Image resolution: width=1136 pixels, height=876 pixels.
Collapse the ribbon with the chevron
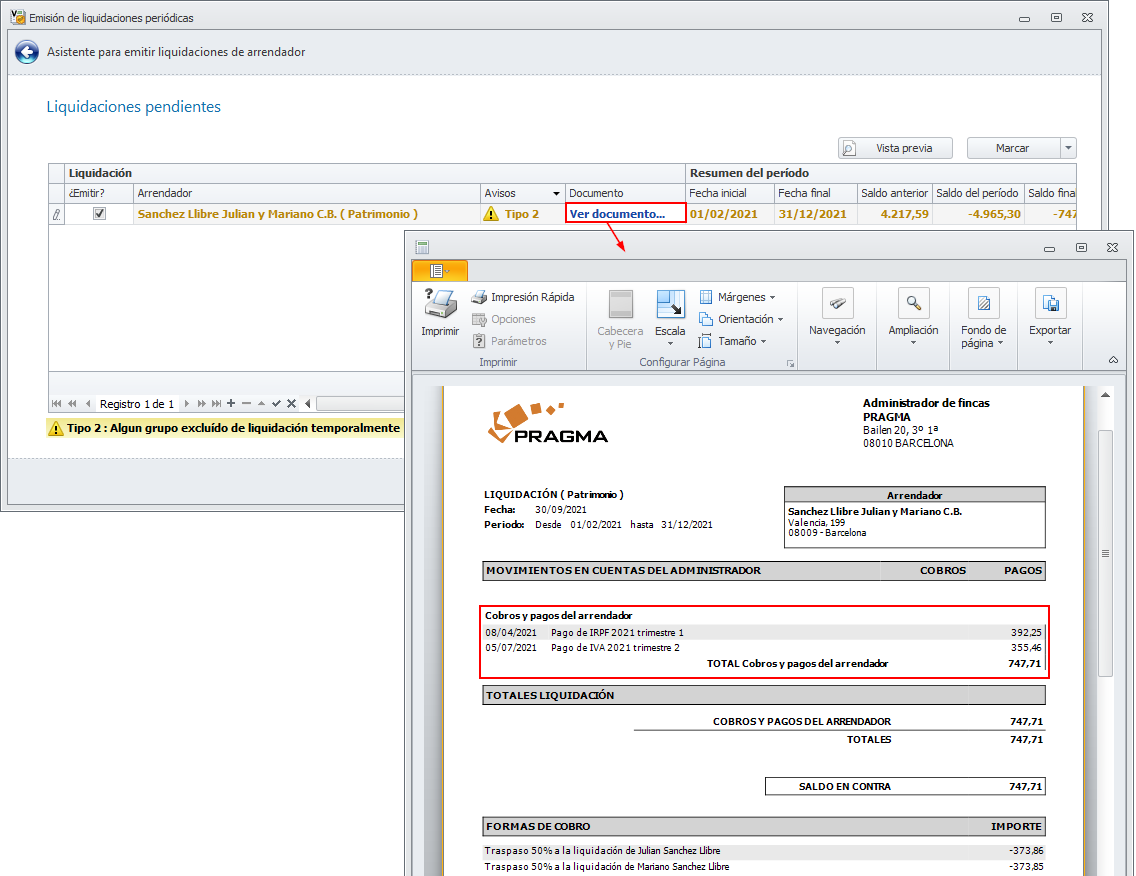click(x=1114, y=360)
